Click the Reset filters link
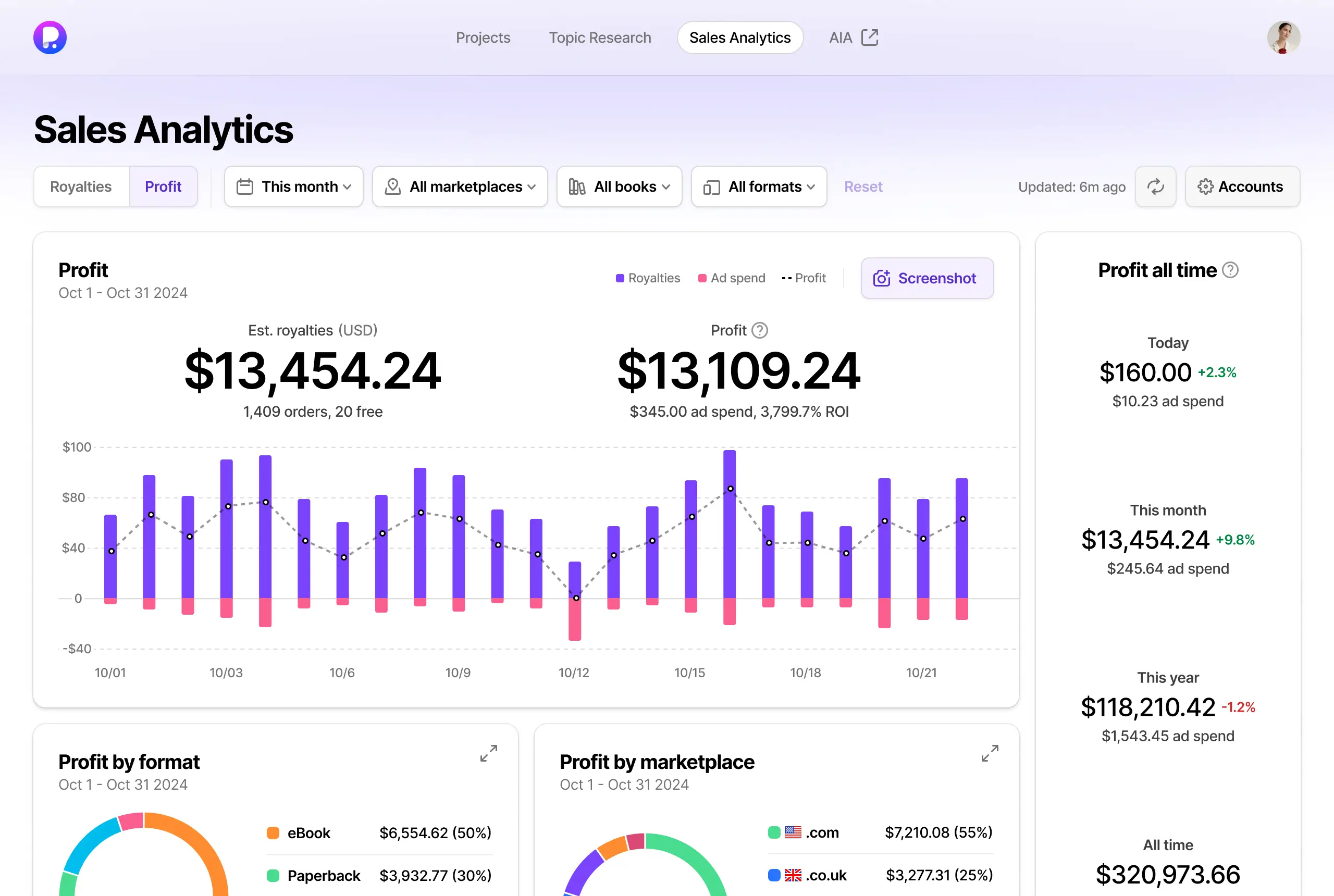This screenshot has width=1334, height=896. [863, 187]
